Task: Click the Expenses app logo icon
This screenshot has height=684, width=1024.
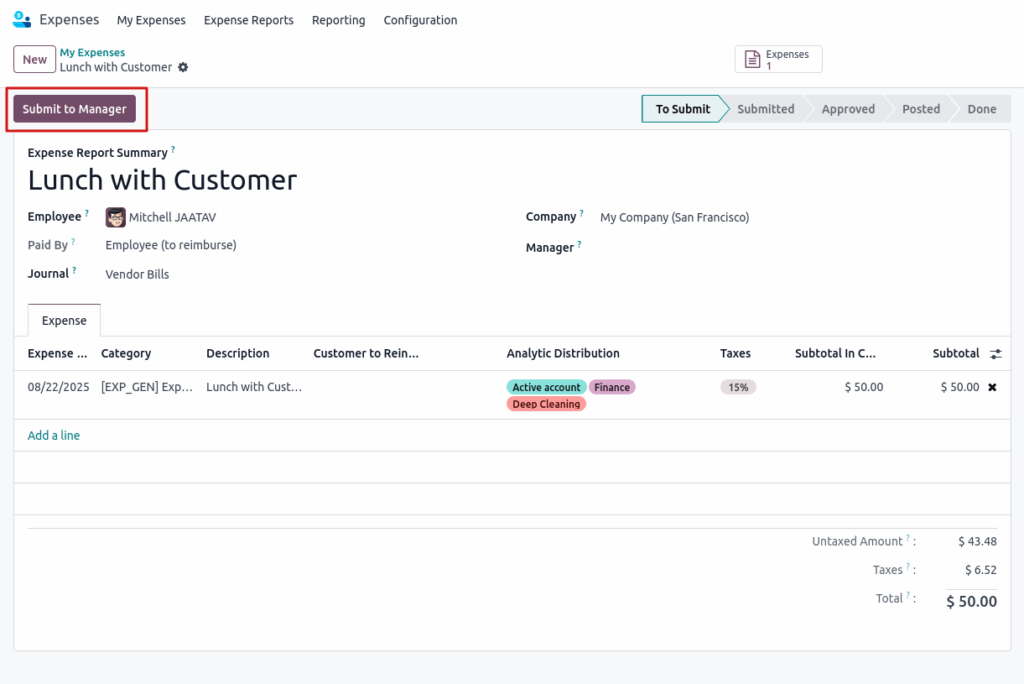Action: [x=21, y=19]
